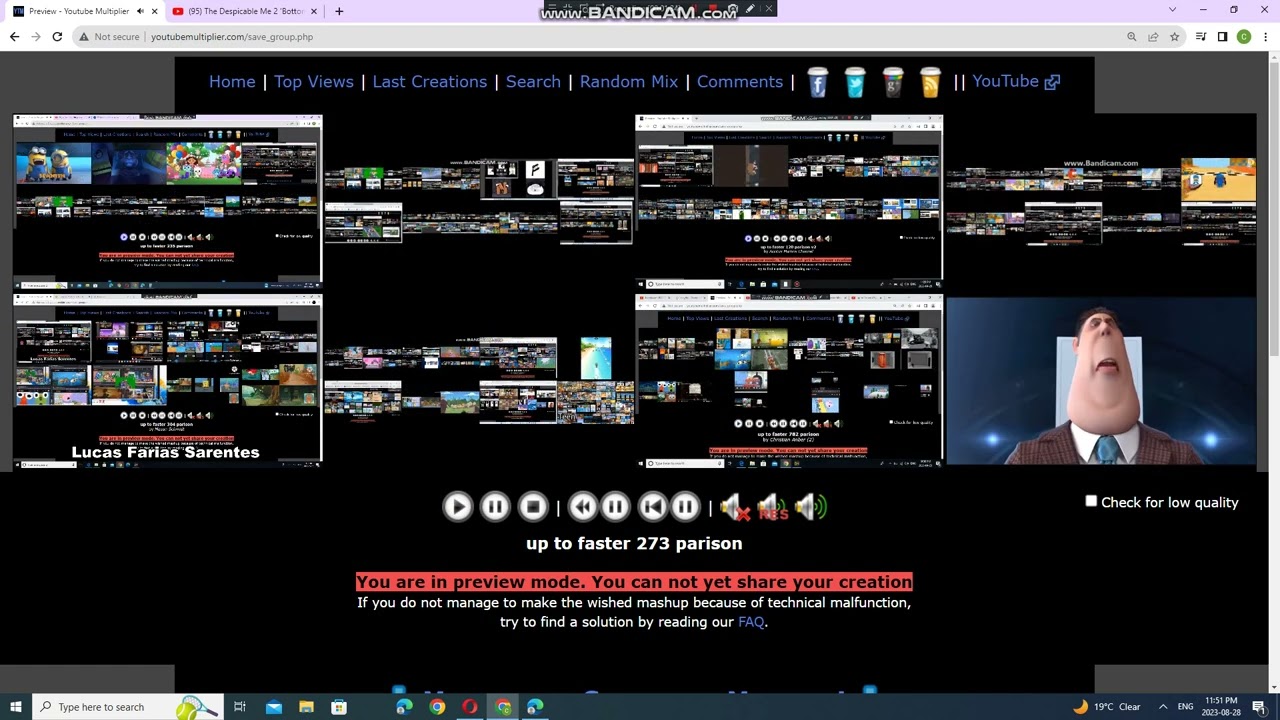Click the full volume green speaker icon
The width and height of the screenshot is (1280, 720).
coord(811,508)
